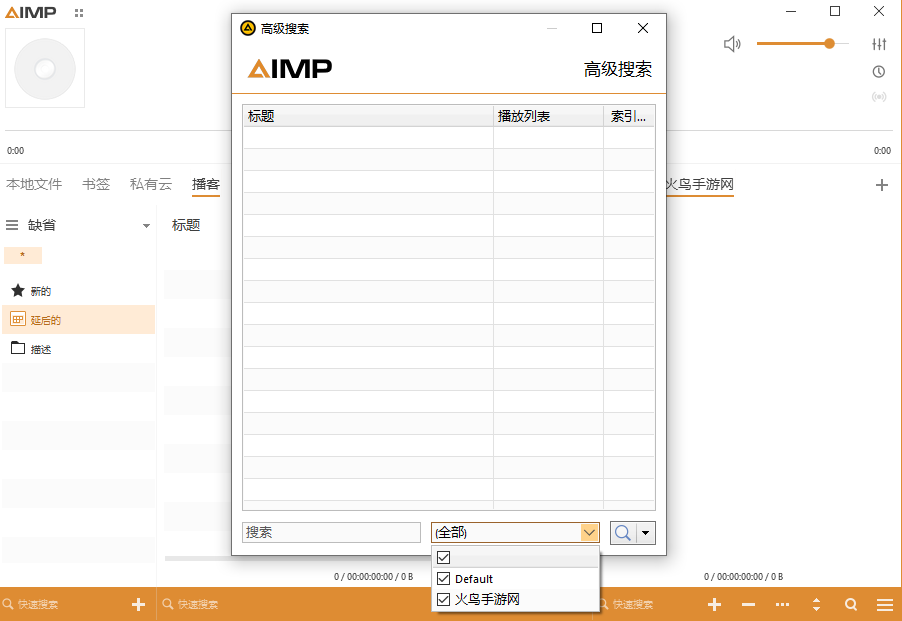Click the 标题 column header in main window

pyautogui.click(x=186, y=225)
